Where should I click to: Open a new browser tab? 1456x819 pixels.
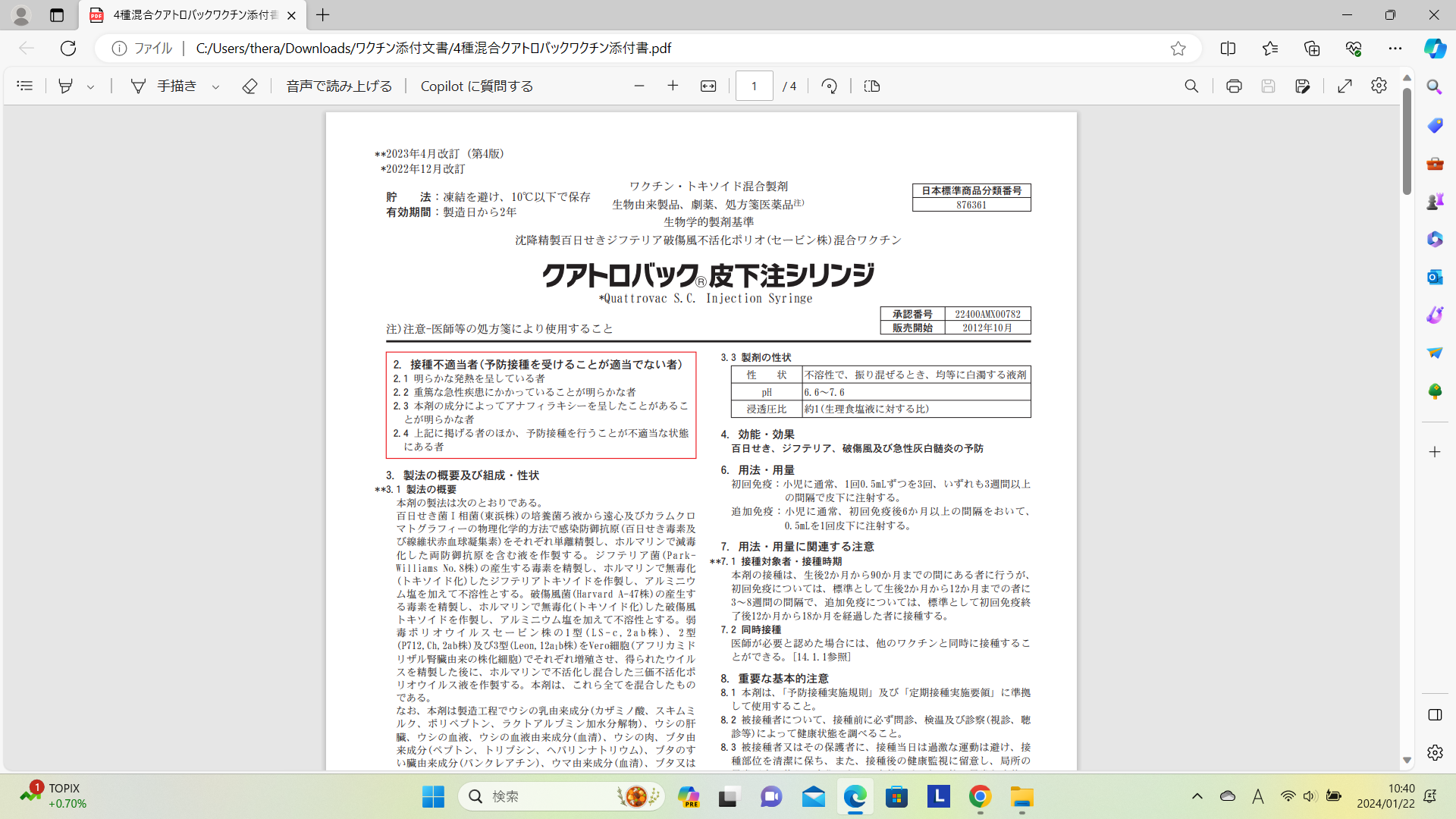tap(323, 14)
